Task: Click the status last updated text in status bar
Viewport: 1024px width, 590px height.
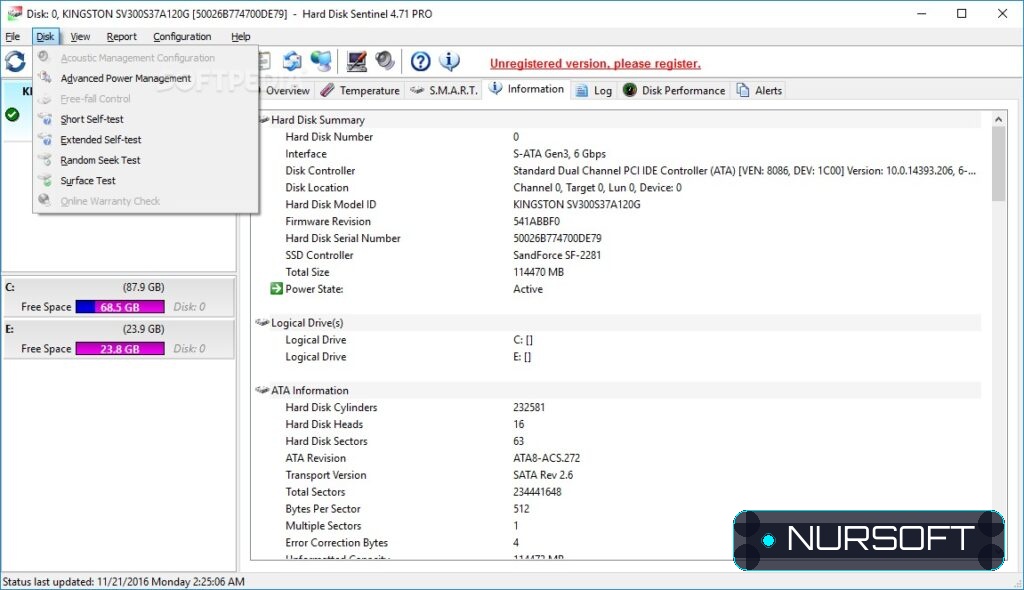Action: pos(123,582)
